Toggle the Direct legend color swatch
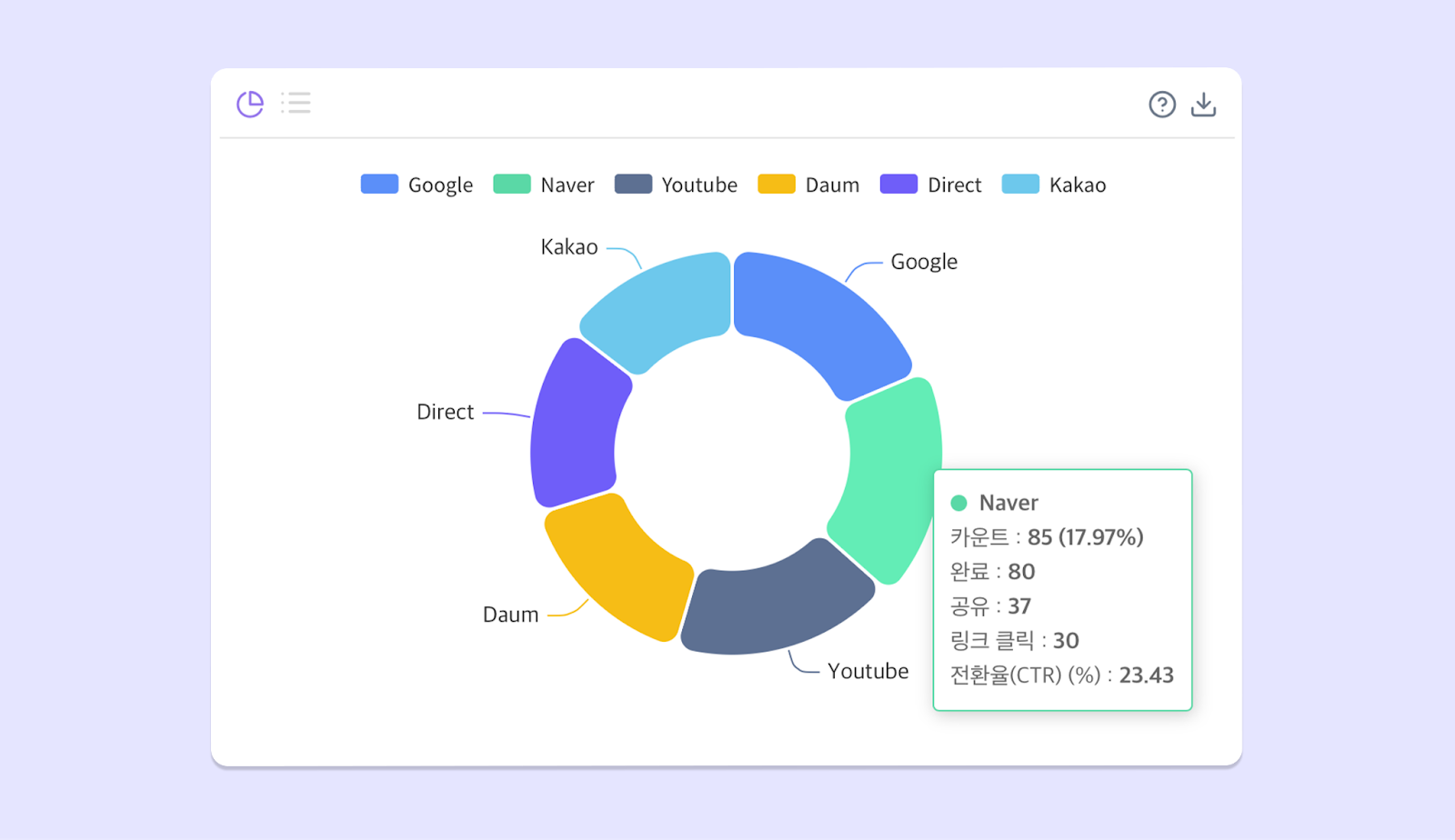Viewport: 1455px width, 840px height. [898, 185]
